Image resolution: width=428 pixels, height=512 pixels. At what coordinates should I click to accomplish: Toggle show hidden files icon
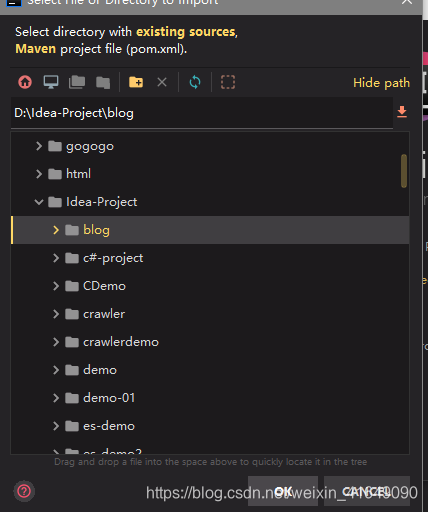[228, 82]
